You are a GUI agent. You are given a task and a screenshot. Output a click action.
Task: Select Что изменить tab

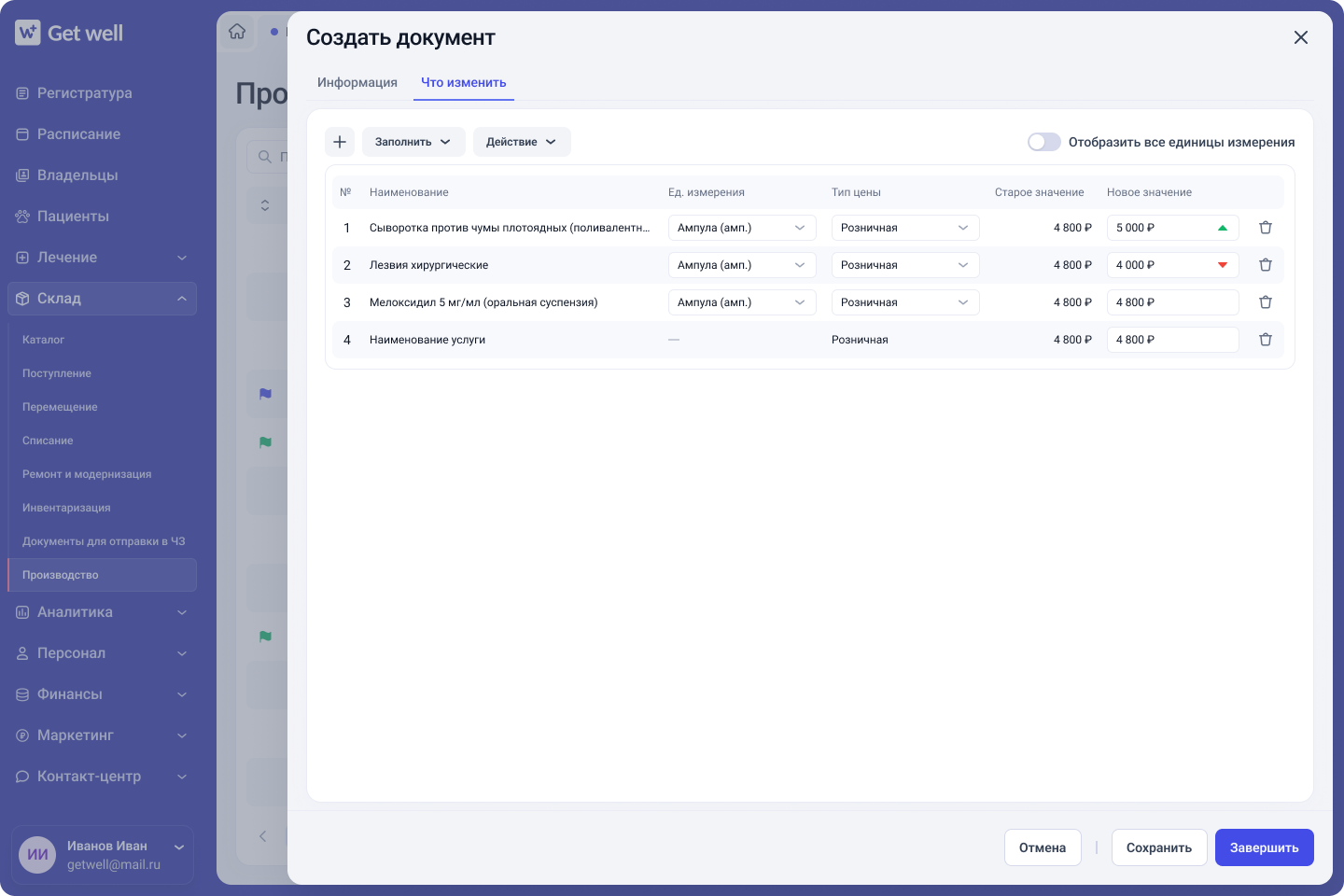tap(464, 82)
